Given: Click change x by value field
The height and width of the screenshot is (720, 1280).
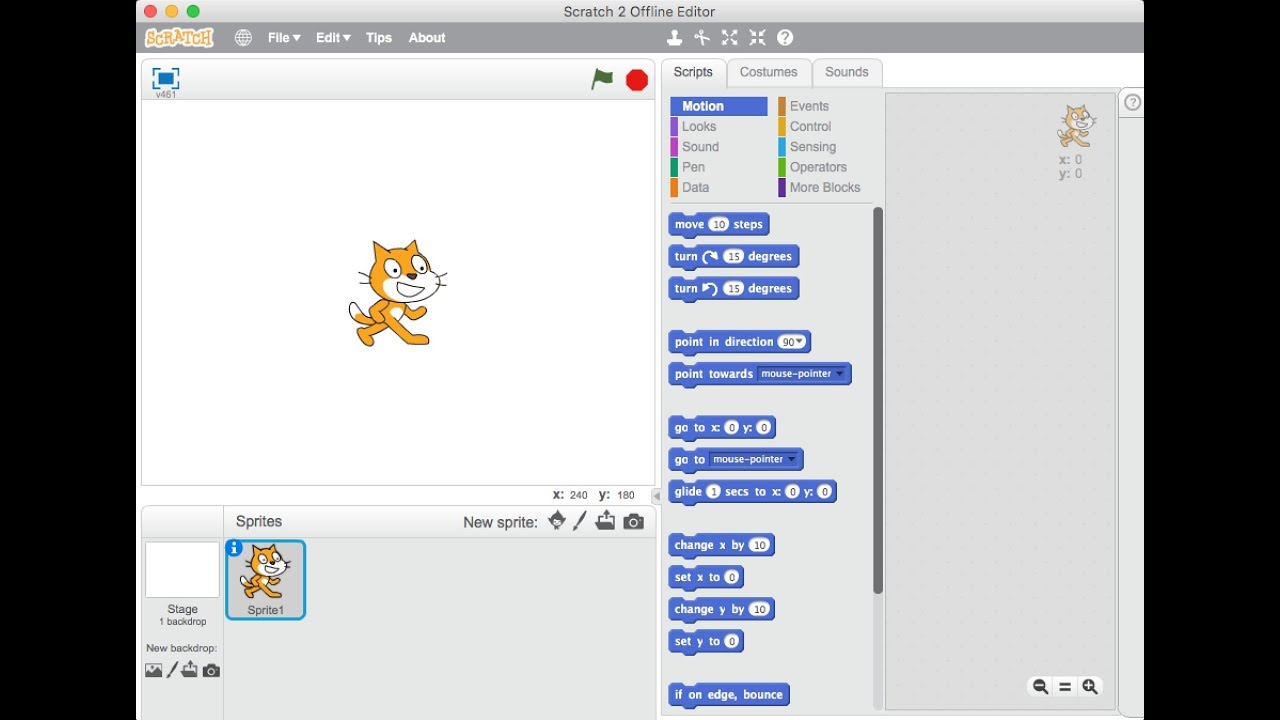Looking at the screenshot, I should (x=759, y=546).
